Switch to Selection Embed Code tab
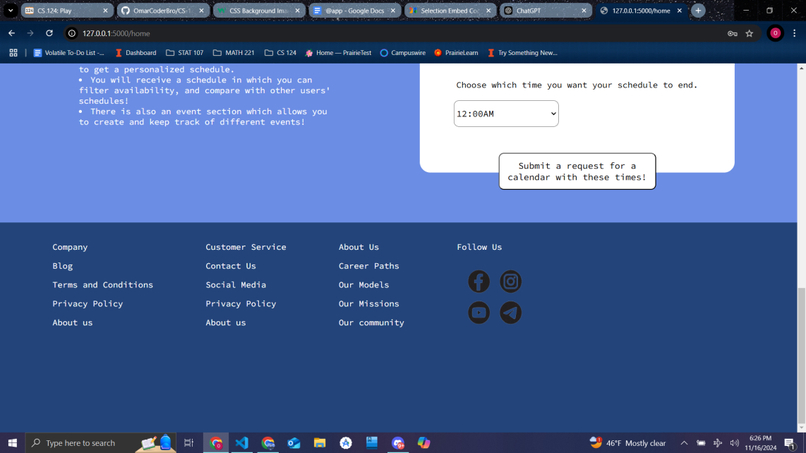Image resolution: width=806 pixels, height=453 pixels. 450,10
